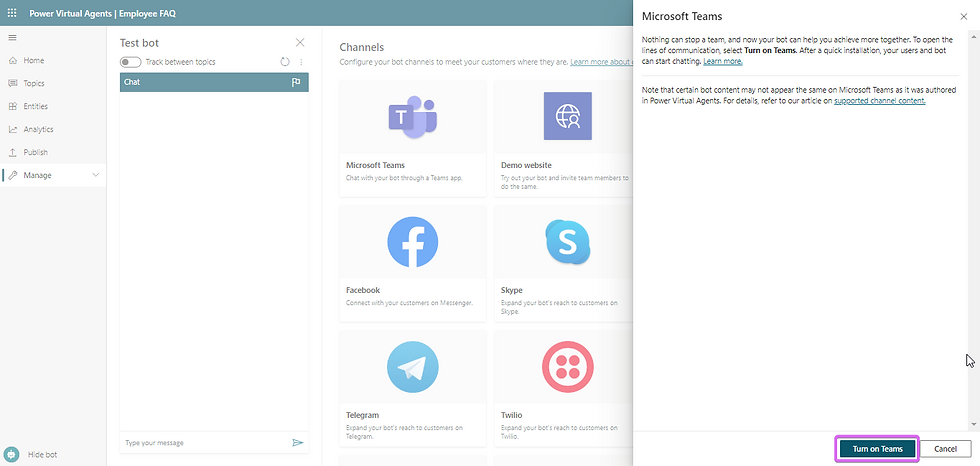The height and width of the screenshot is (466, 980).
Task: Click the Analytics chart icon
Action: [12, 129]
